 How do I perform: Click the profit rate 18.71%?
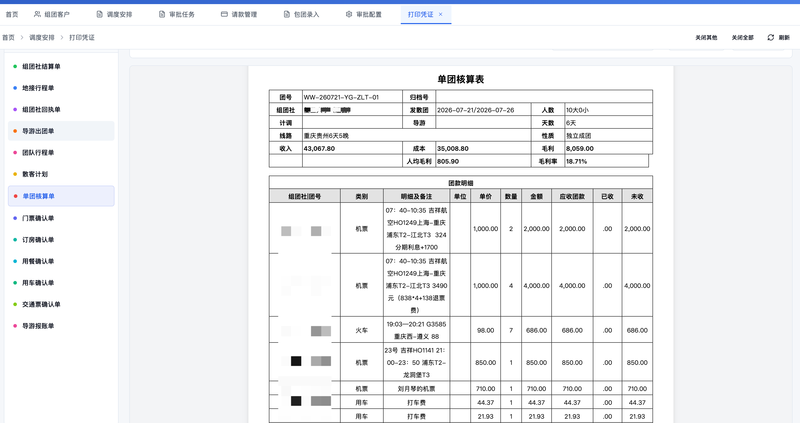click(x=577, y=161)
